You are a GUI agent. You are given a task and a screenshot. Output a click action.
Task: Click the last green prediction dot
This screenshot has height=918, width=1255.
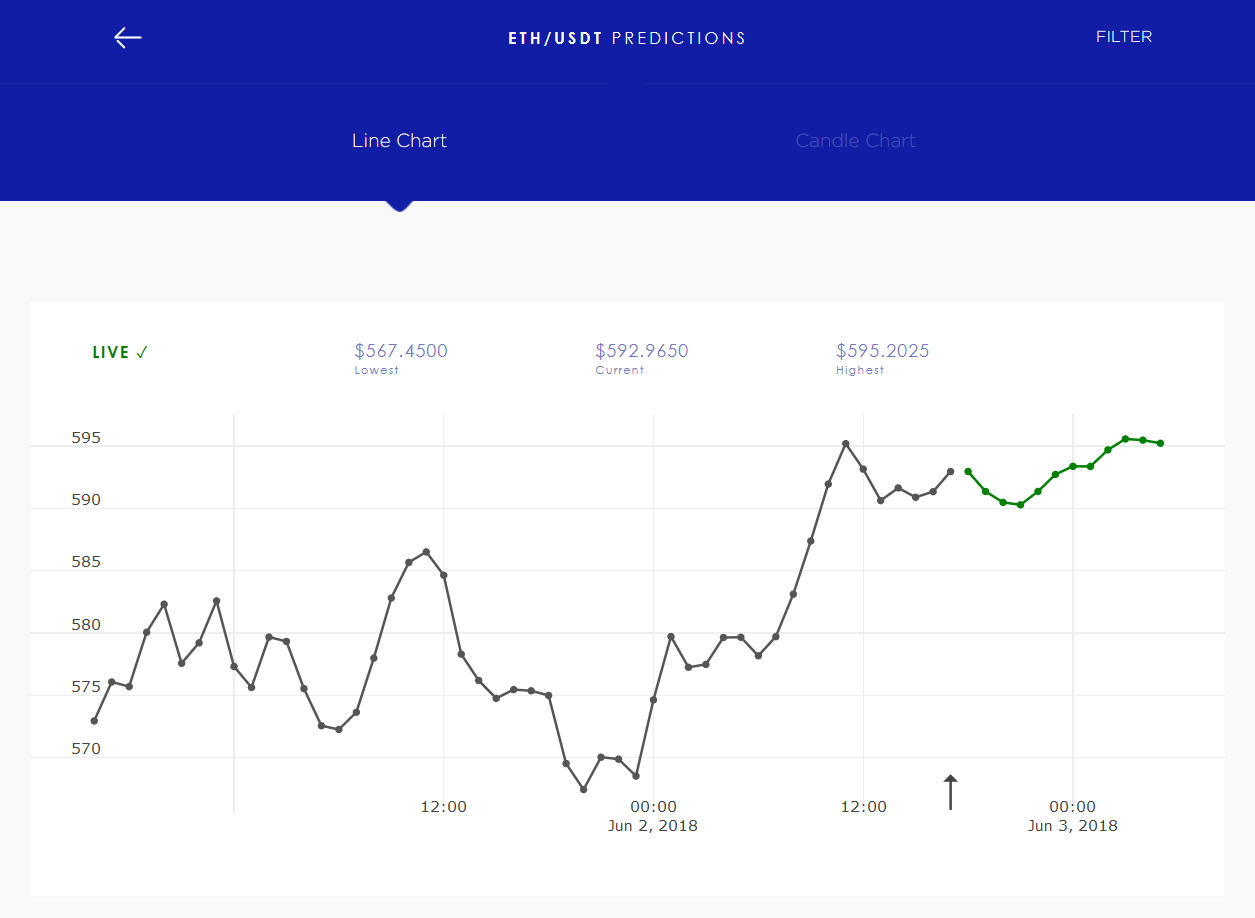1160,442
